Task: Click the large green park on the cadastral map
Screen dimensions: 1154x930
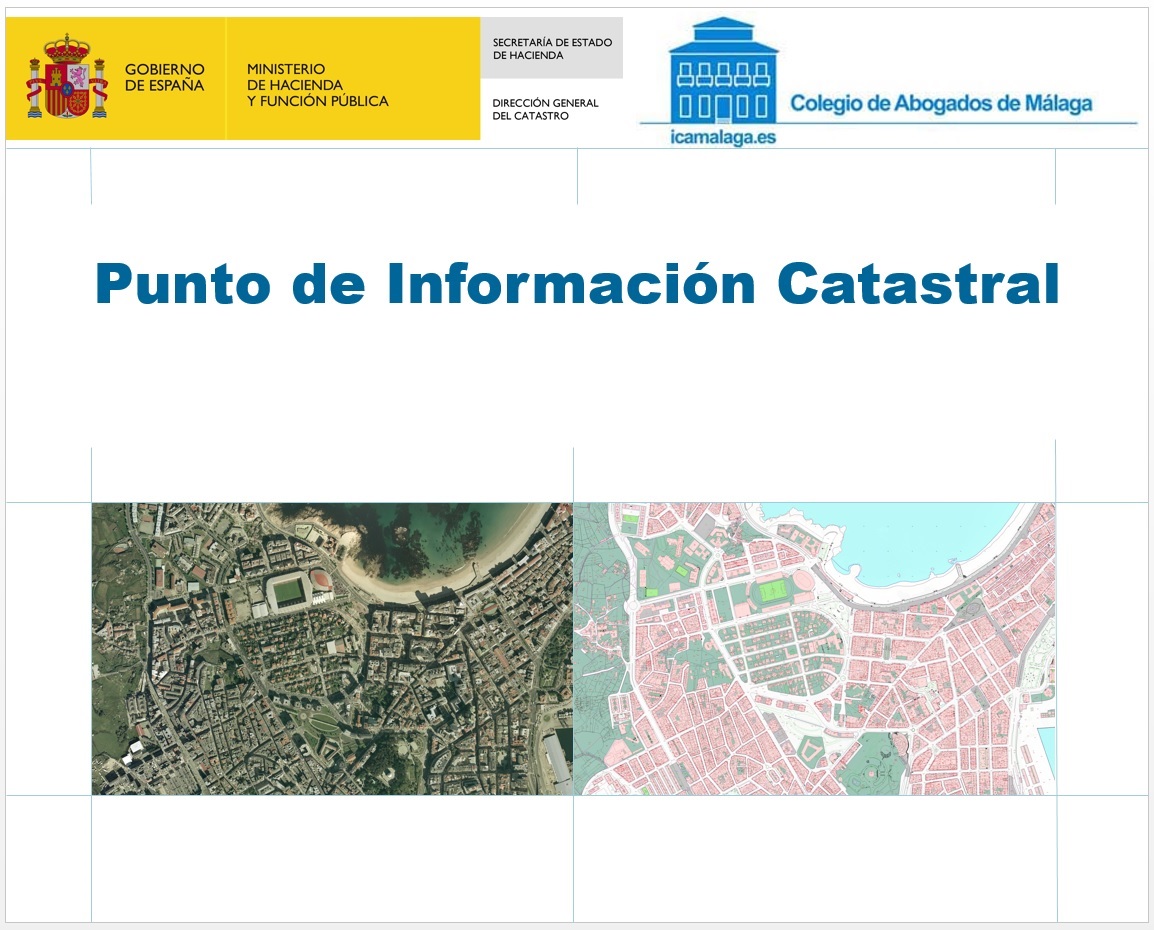Action: pyautogui.click(x=868, y=762)
